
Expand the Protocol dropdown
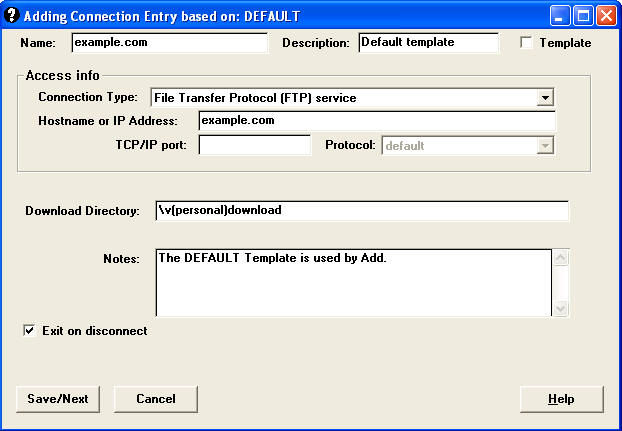coord(545,145)
